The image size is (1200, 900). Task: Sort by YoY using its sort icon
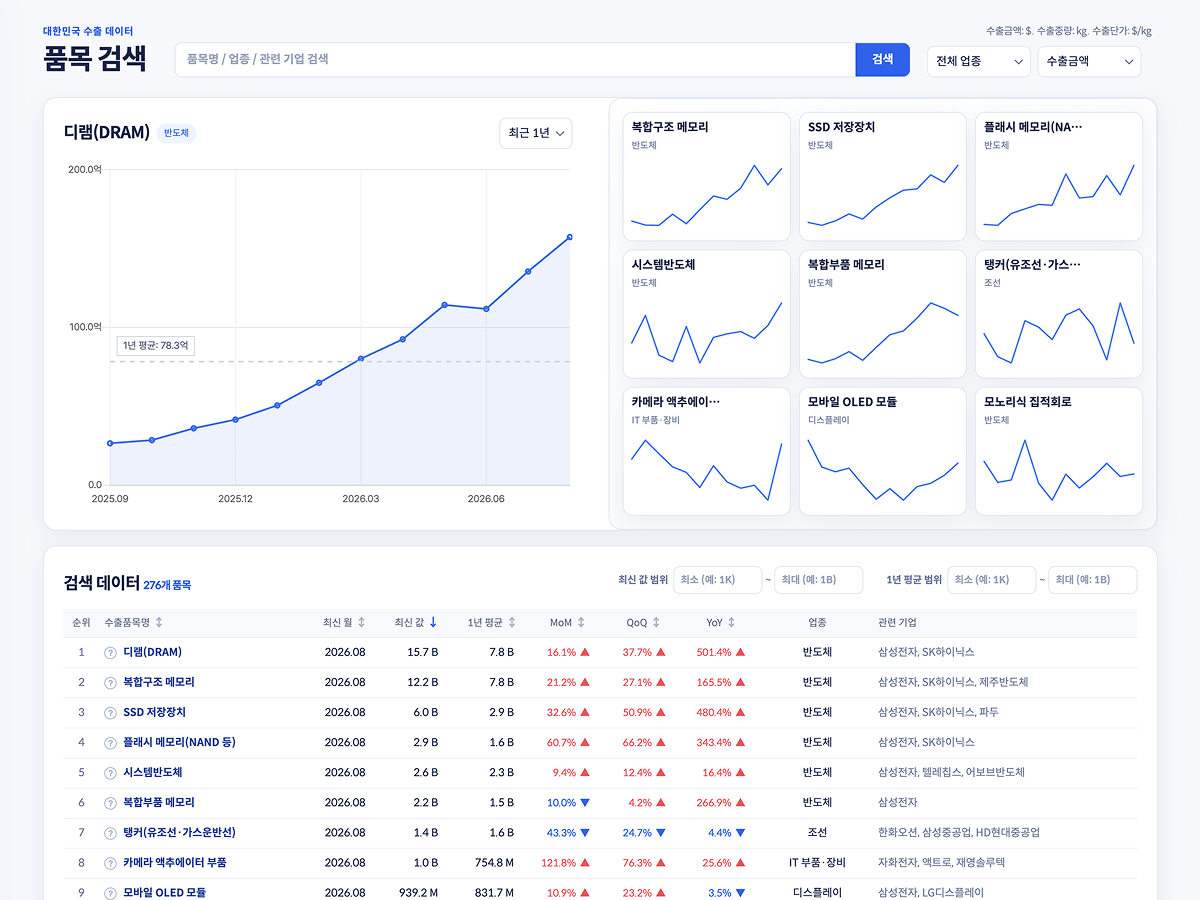731,622
